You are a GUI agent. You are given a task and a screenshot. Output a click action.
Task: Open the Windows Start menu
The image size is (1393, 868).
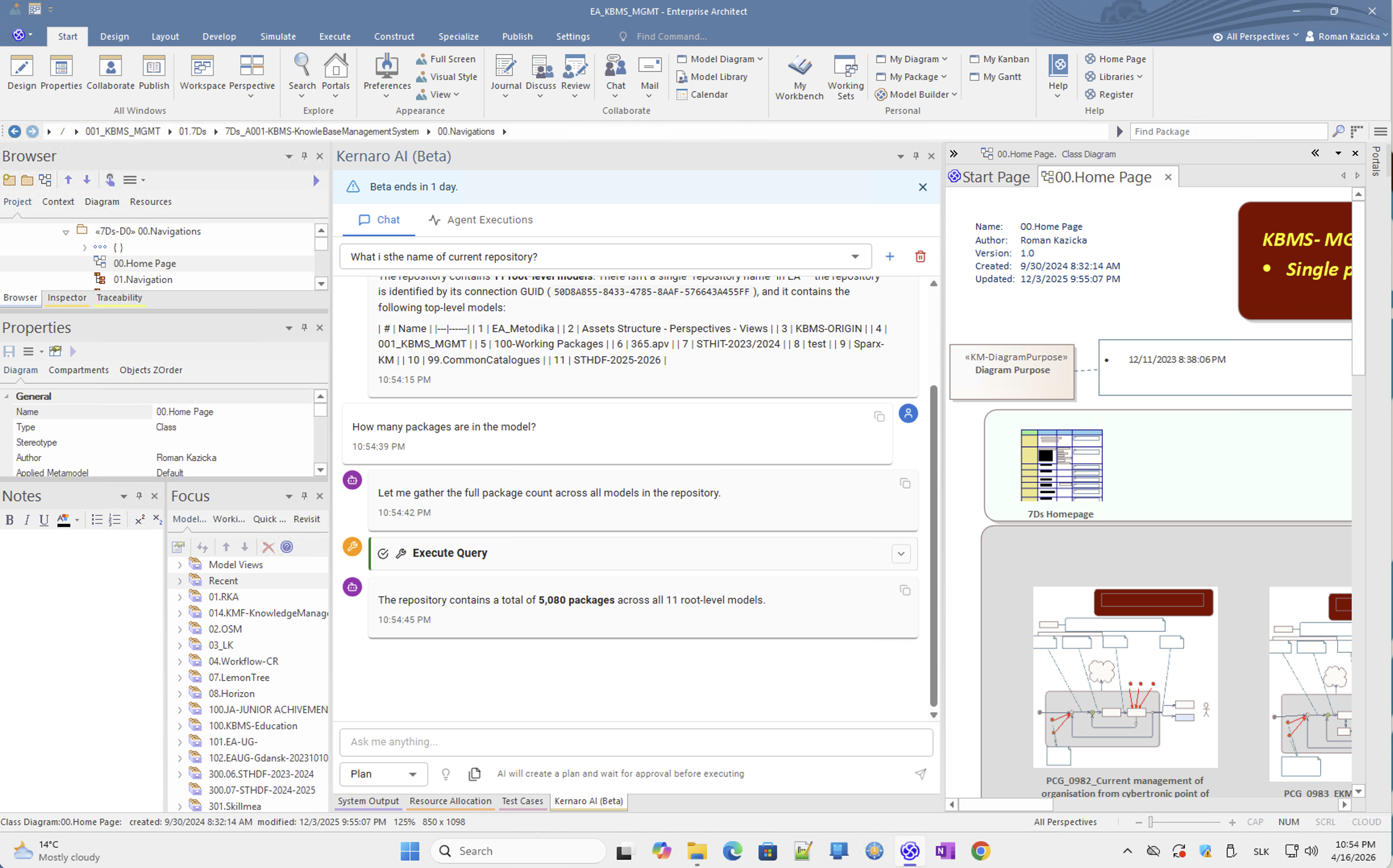point(410,851)
